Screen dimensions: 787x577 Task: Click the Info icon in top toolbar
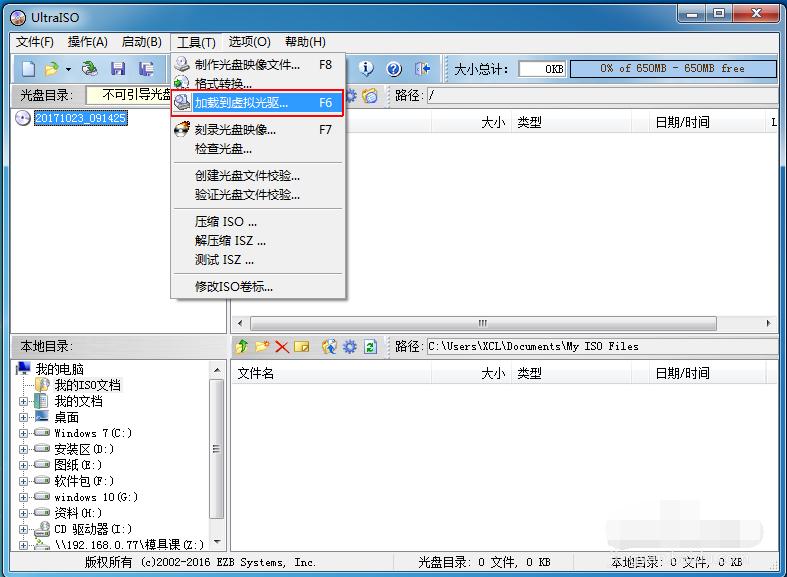[366, 69]
